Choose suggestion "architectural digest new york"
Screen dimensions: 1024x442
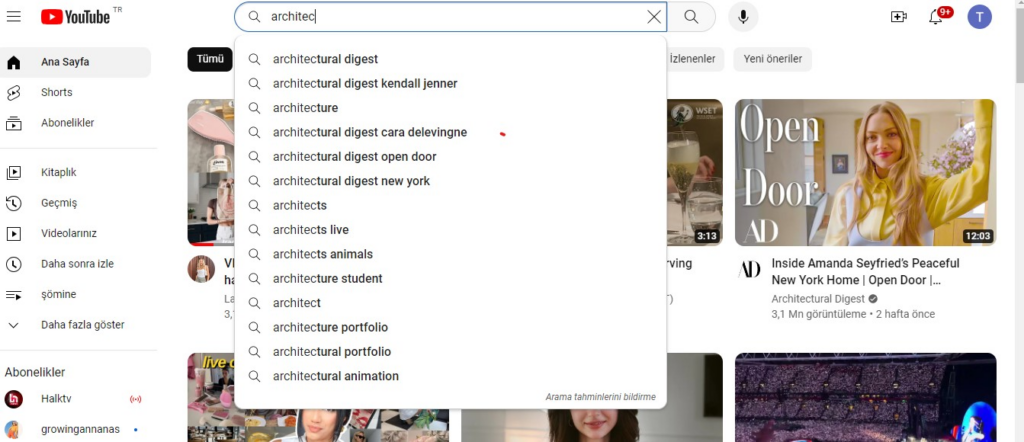coord(451,181)
